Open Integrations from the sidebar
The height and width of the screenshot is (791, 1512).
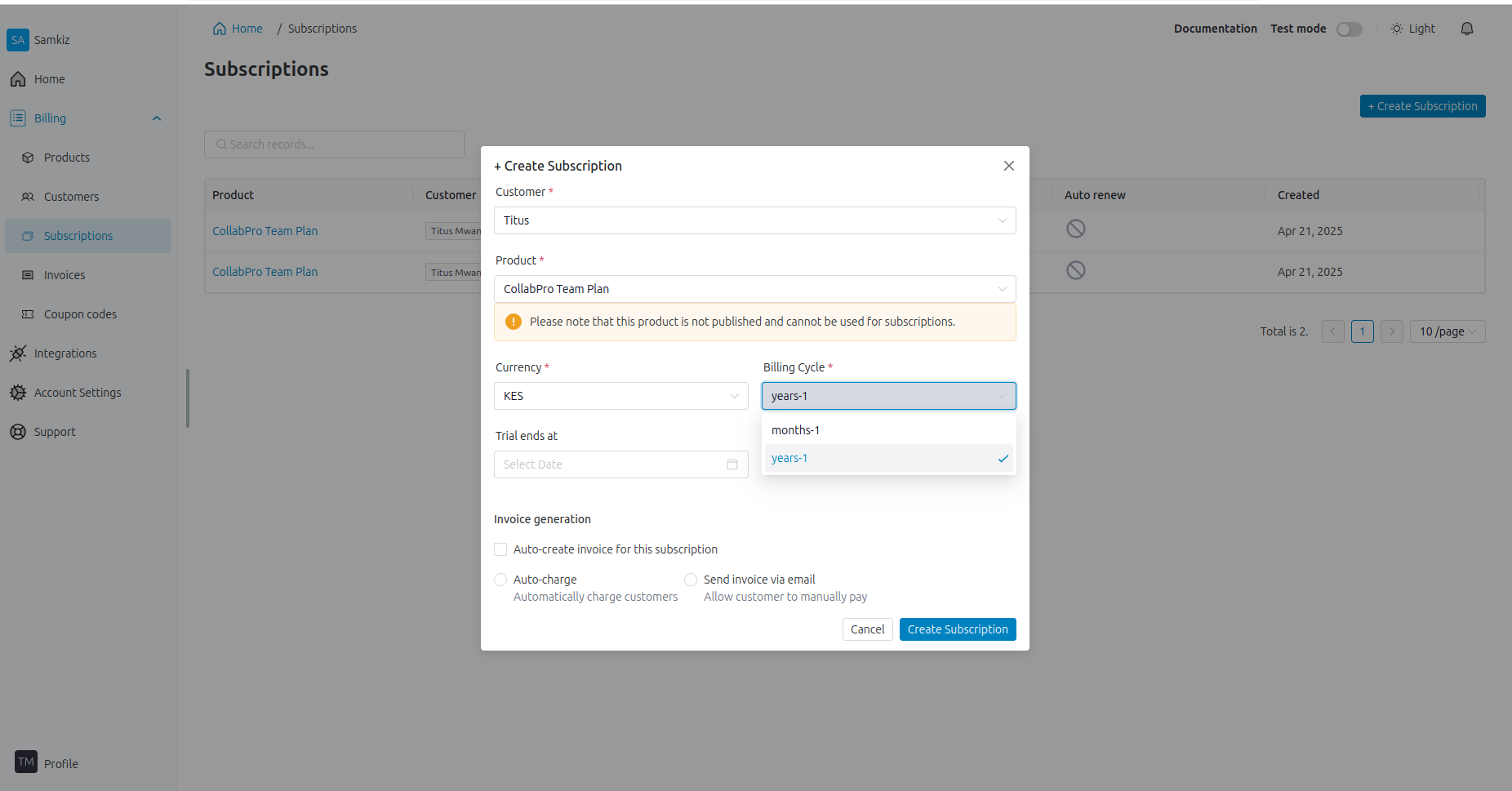tap(65, 353)
